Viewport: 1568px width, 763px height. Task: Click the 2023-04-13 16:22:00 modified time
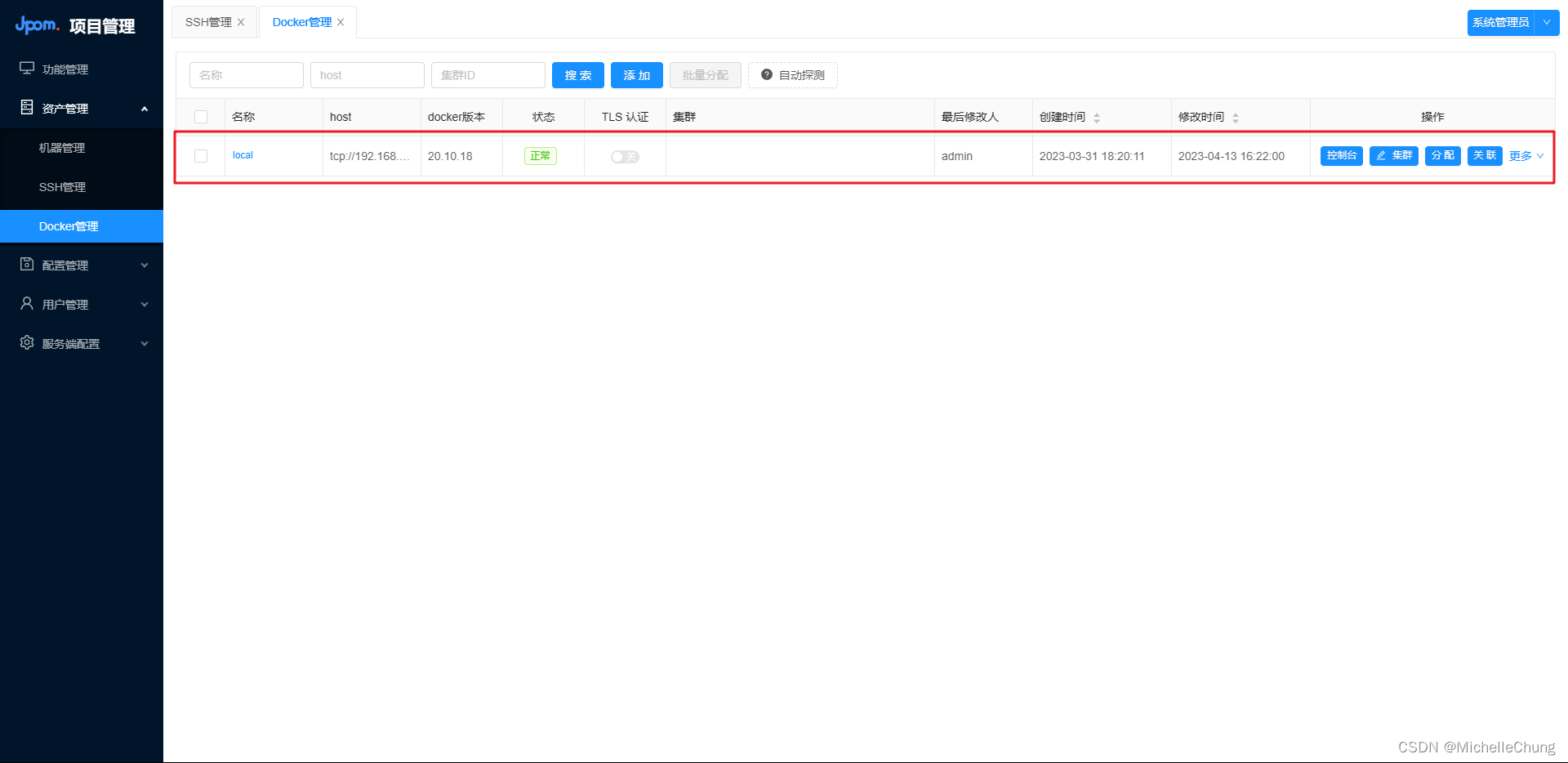(x=1232, y=156)
